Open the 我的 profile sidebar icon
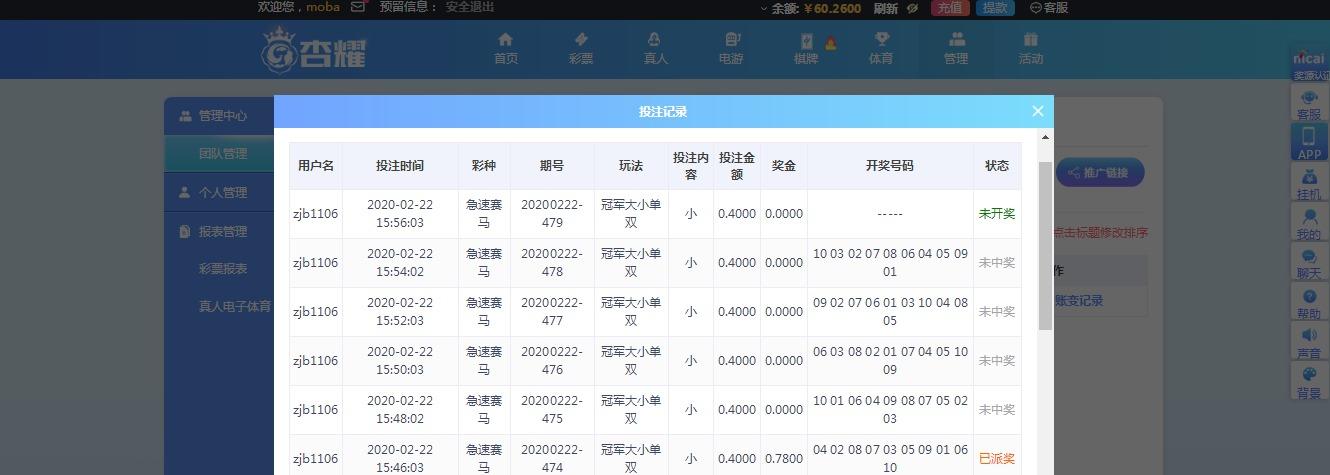Screen dimensions: 1330x475 click(x=1309, y=224)
